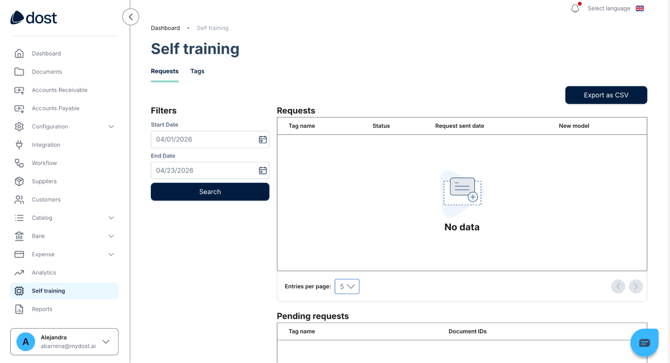This screenshot has width=670, height=363.
Task: Click Export as CSV button
Action: click(x=606, y=95)
